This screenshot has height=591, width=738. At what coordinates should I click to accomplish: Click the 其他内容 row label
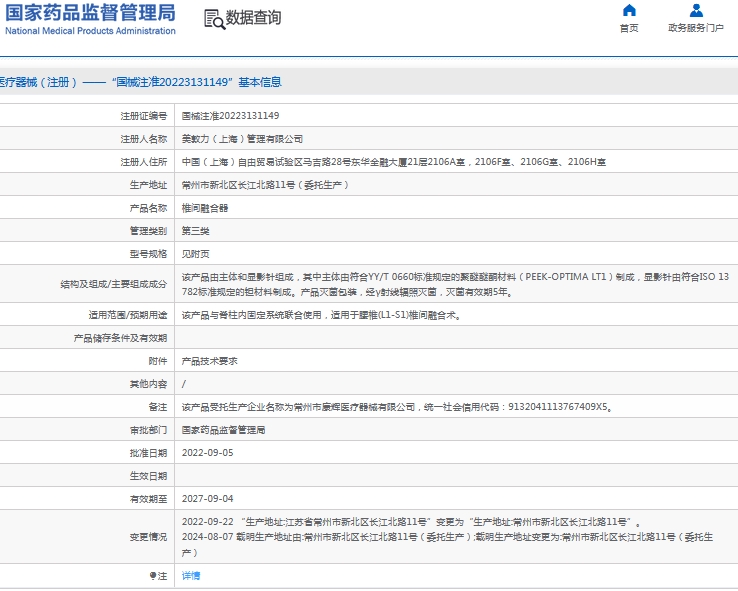pos(148,384)
